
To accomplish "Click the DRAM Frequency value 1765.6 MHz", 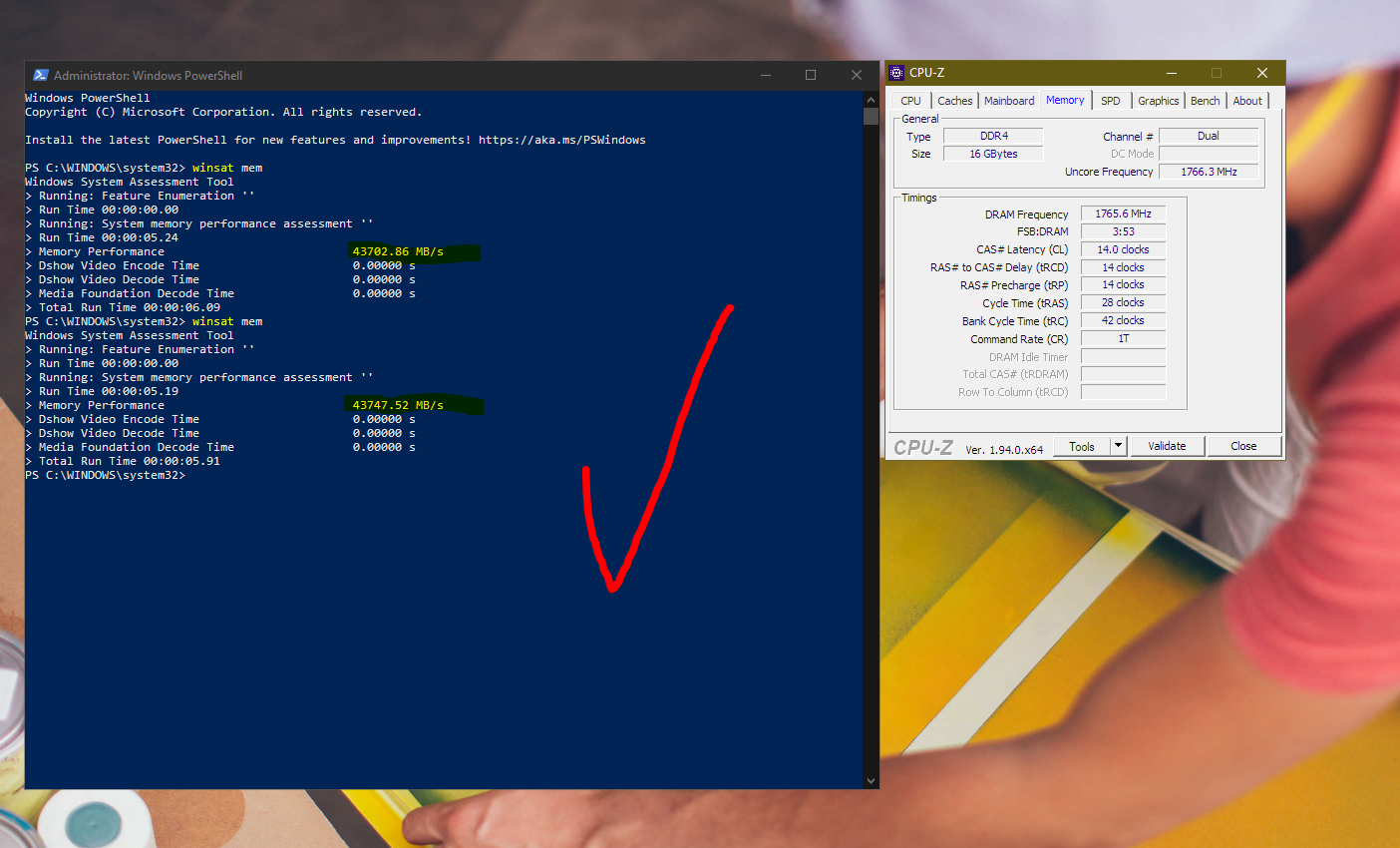I will pos(1123,213).
